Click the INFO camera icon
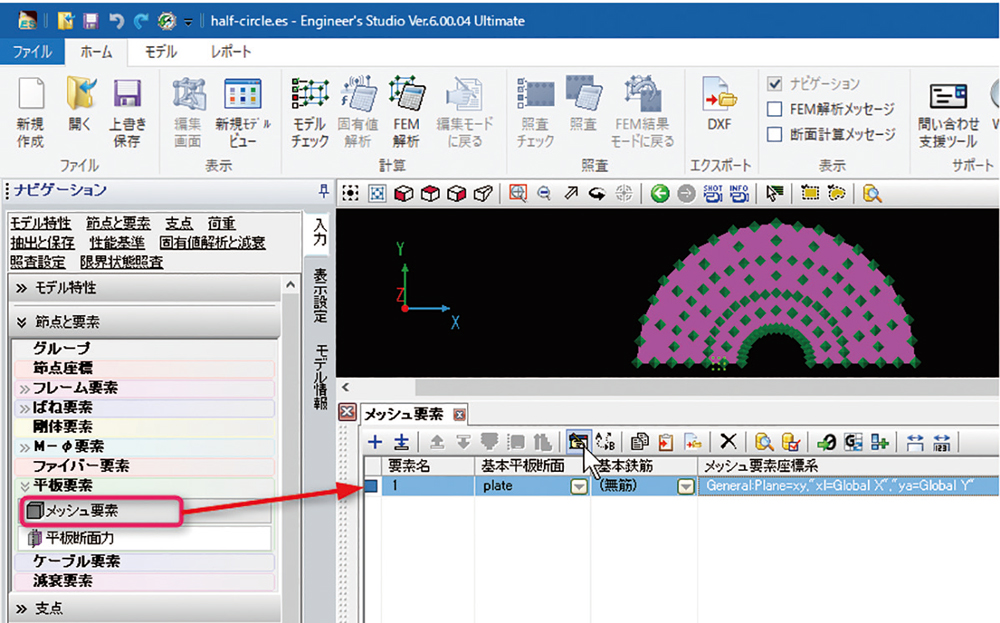The height and width of the screenshot is (623, 1000). 739,193
